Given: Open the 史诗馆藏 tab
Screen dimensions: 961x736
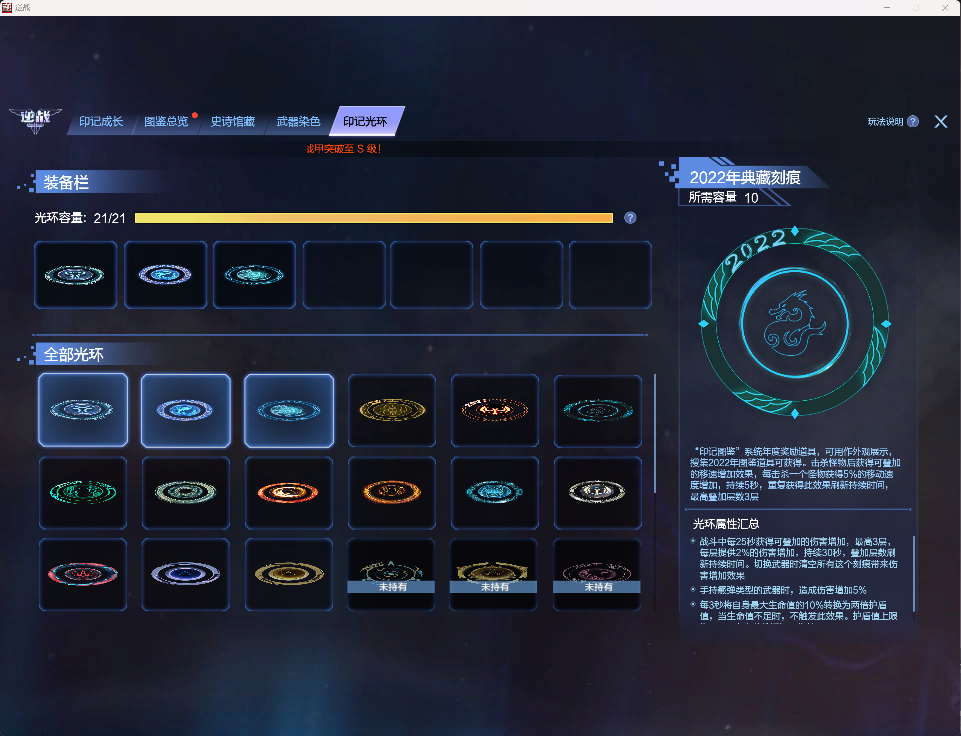Looking at the screenshot, I should (232, 121).
